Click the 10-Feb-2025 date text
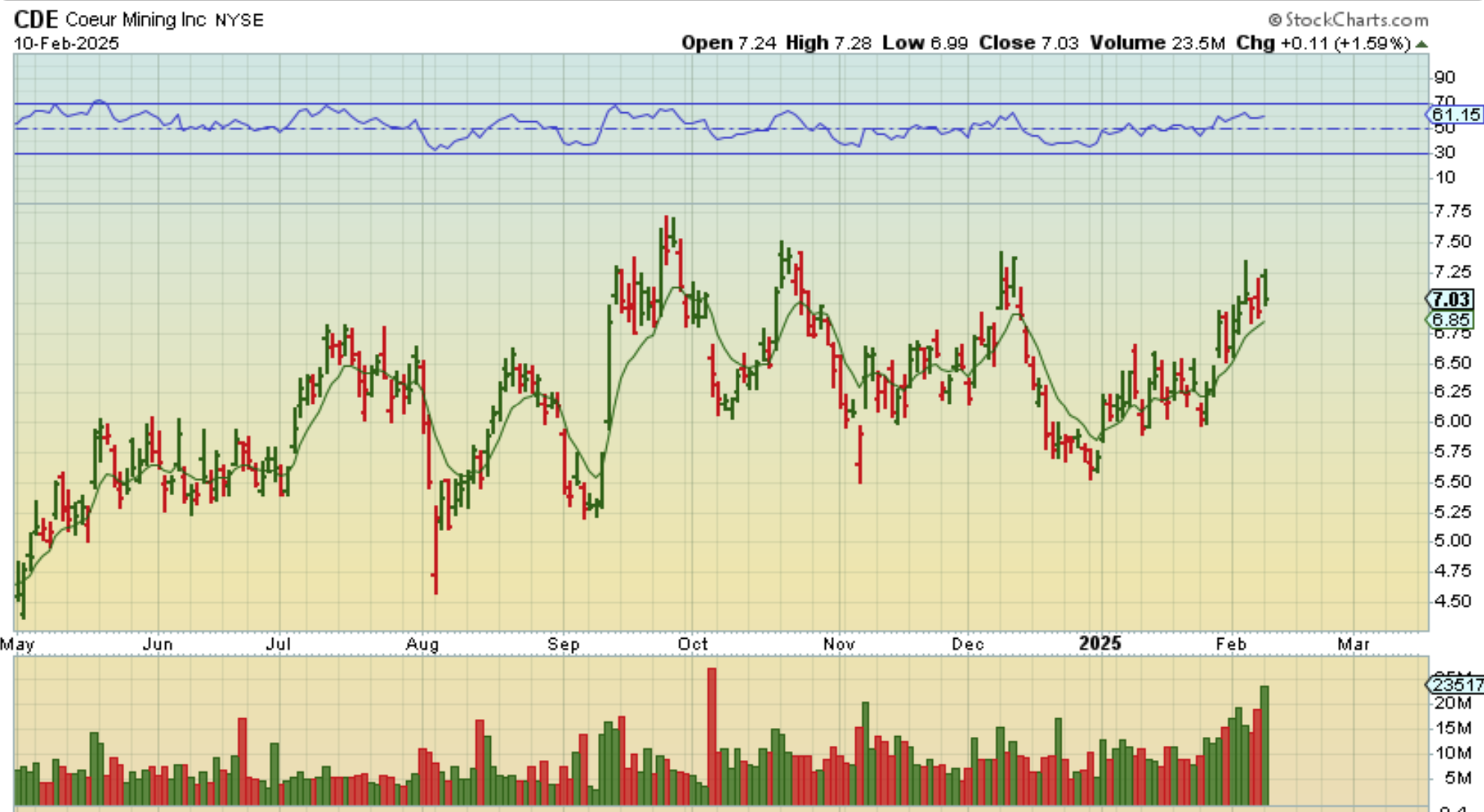 [66, 43]
